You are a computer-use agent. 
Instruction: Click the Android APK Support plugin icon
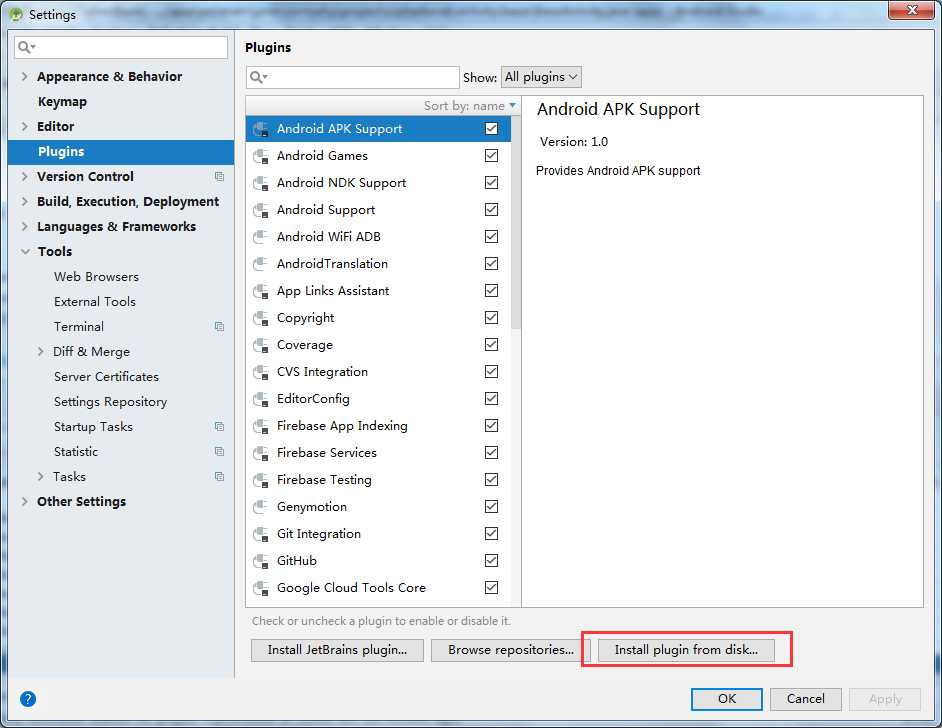click(x=261, y=129)
